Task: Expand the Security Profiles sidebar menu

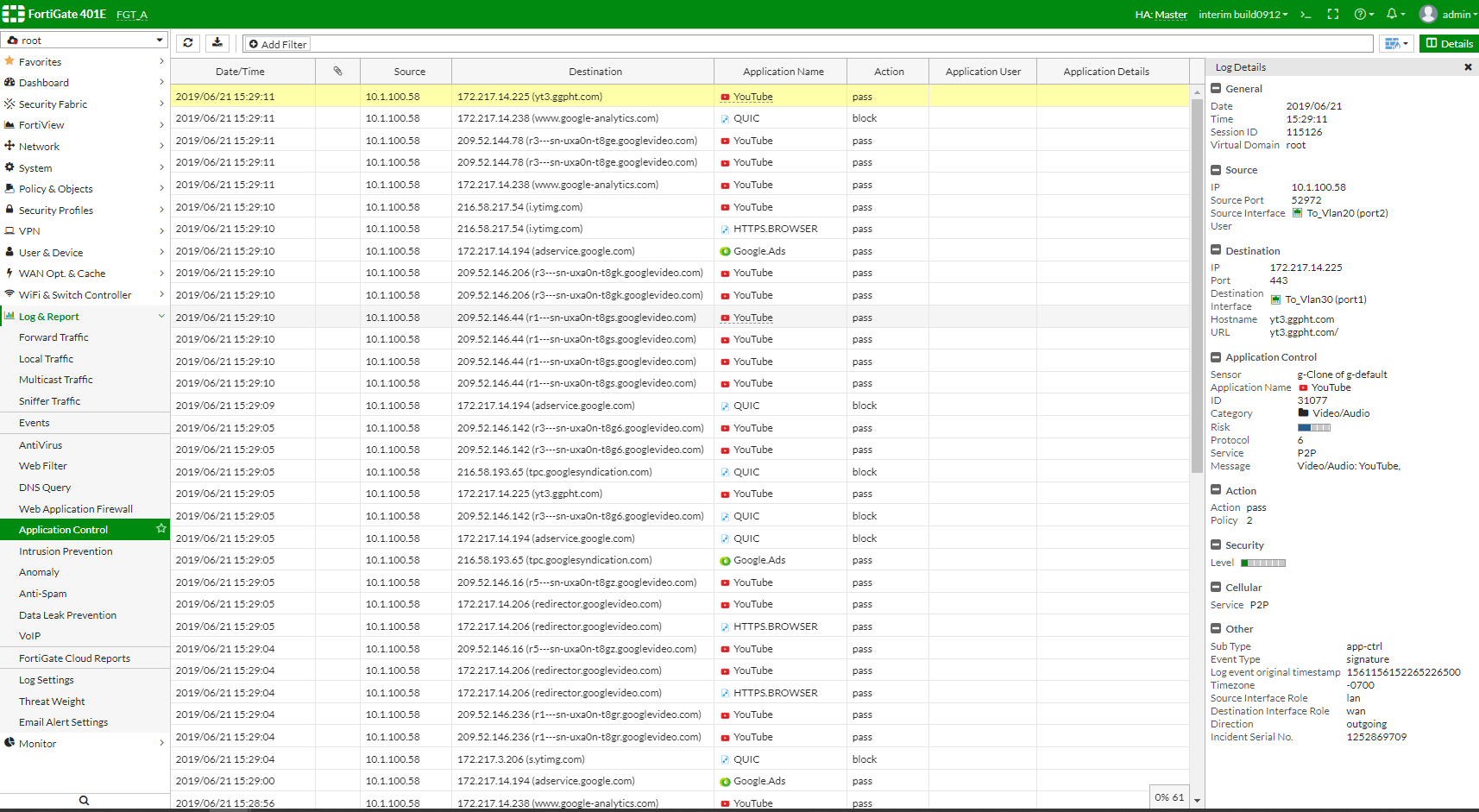Action: pos(85,211)
